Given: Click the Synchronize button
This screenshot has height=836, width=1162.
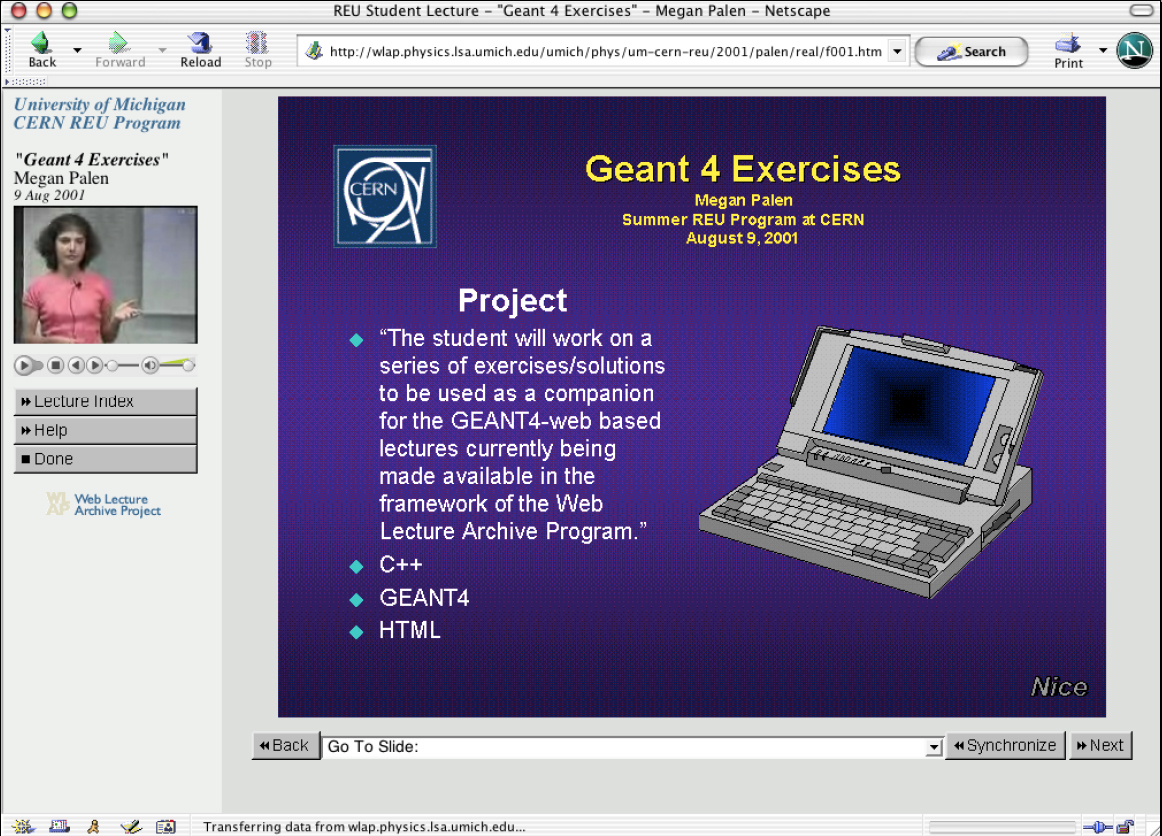Looking at the screenshot, I should tap(1005, 745).
